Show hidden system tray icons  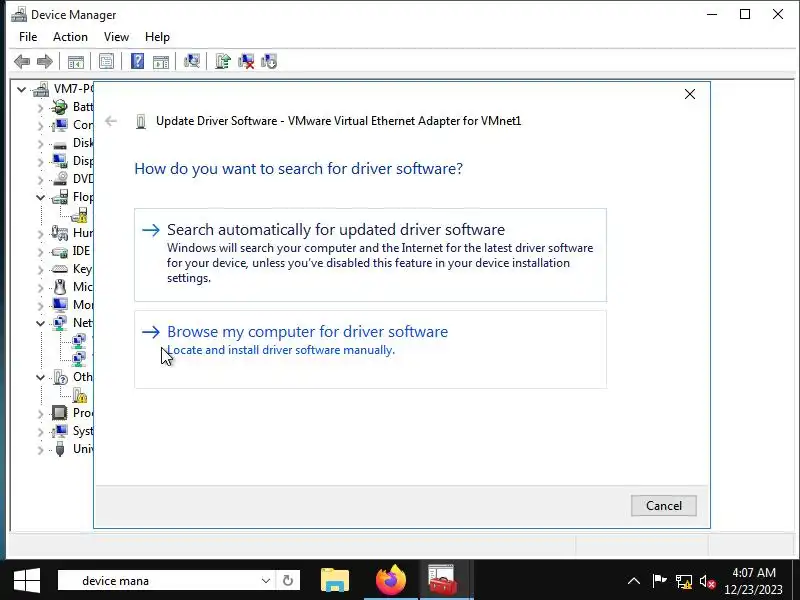click(x=634, y=581)
